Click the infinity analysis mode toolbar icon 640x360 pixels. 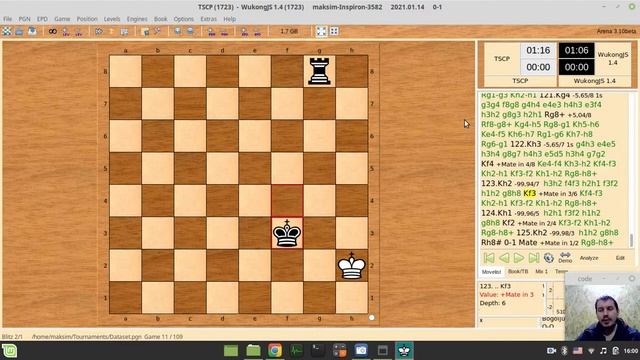click(x=53, y=31)
